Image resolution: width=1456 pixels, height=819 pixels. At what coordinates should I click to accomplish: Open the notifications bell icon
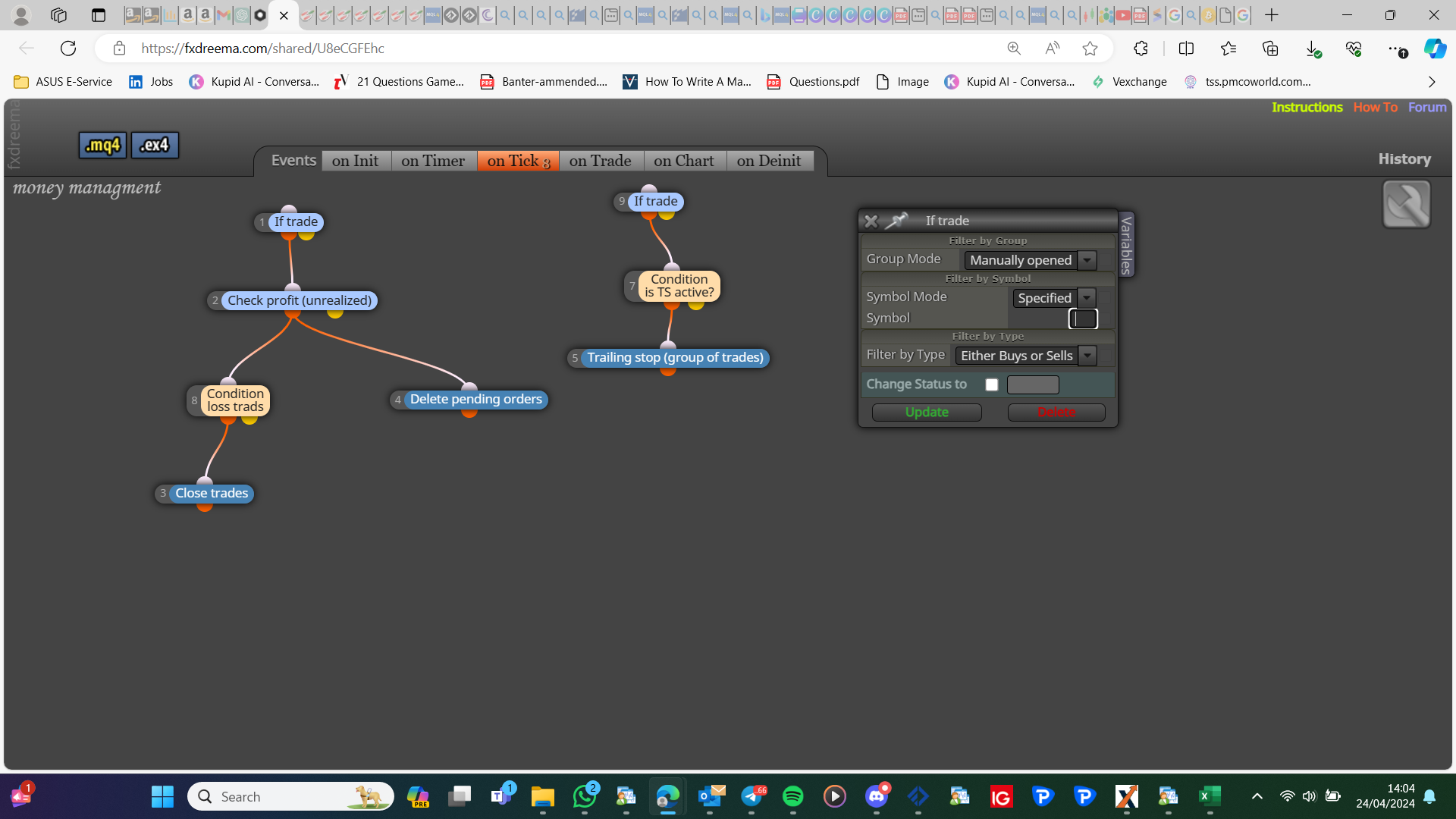tap(1429, 796)
